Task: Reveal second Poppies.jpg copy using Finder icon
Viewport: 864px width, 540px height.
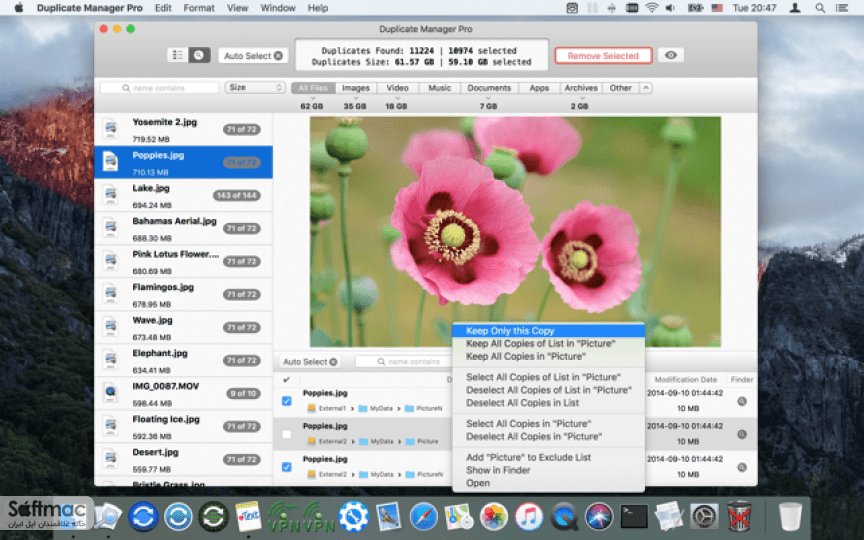Action: tap(742, 434)
